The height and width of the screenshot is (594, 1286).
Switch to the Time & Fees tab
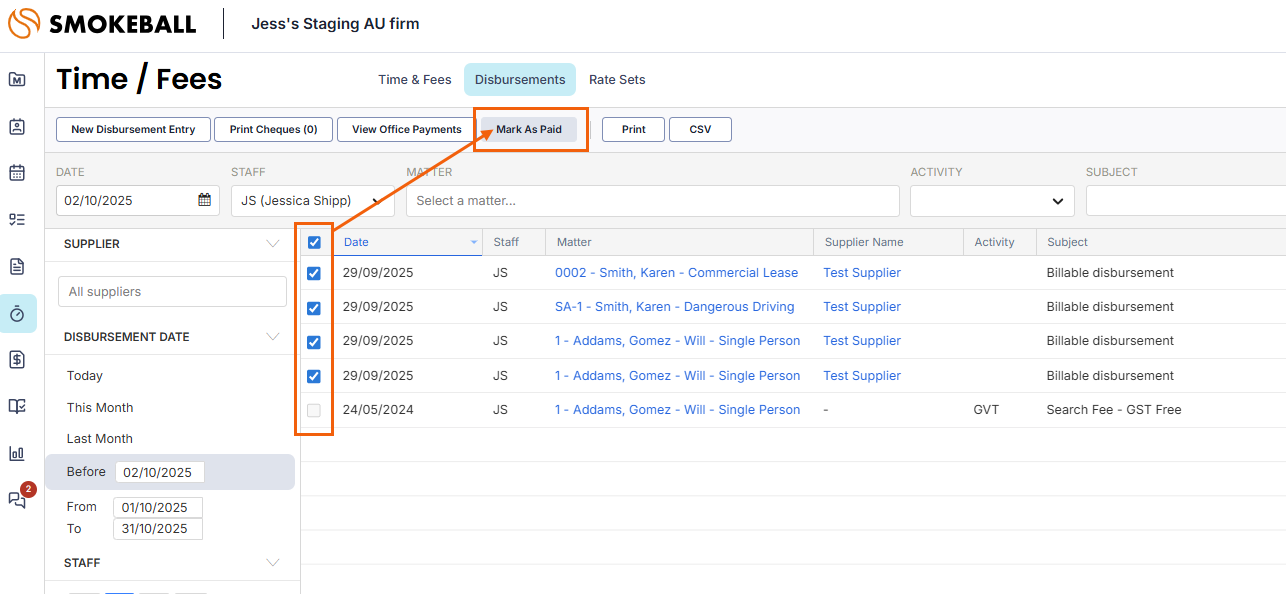[x=414, y=80]
